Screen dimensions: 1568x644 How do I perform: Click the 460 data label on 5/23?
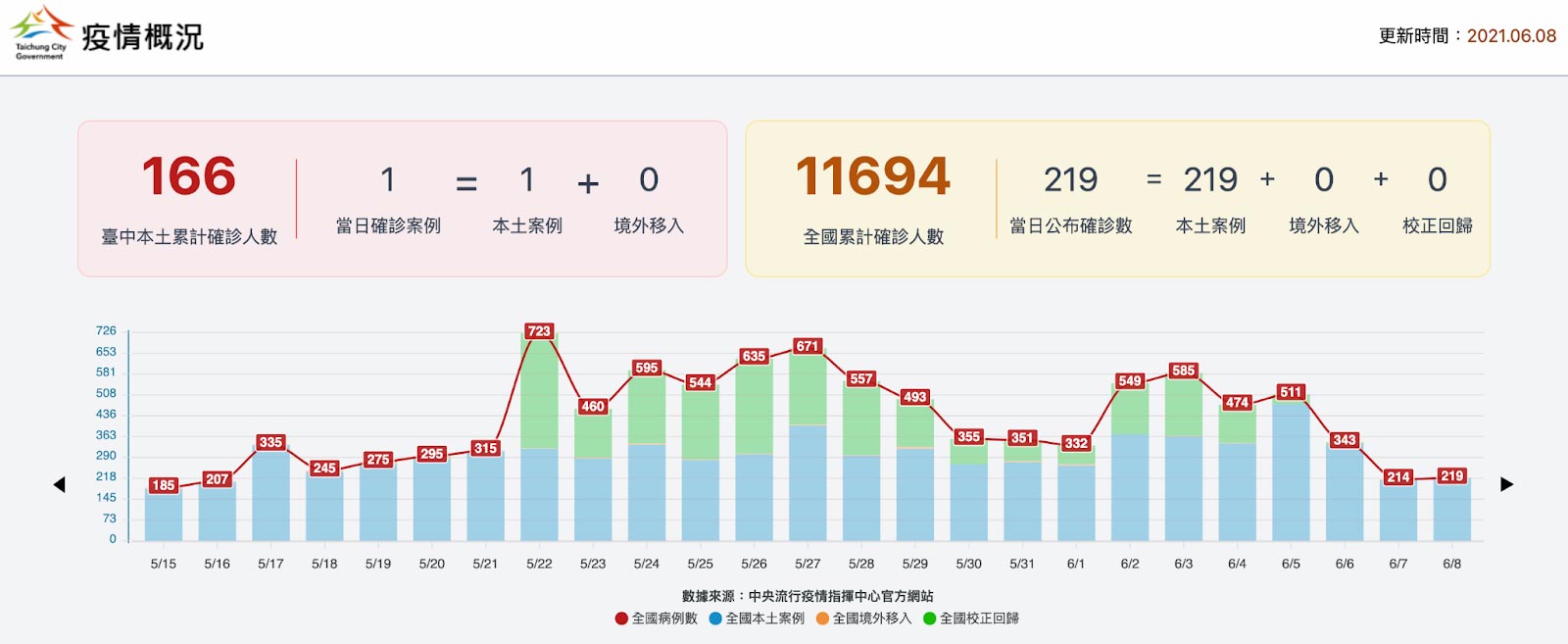[593, 406]
